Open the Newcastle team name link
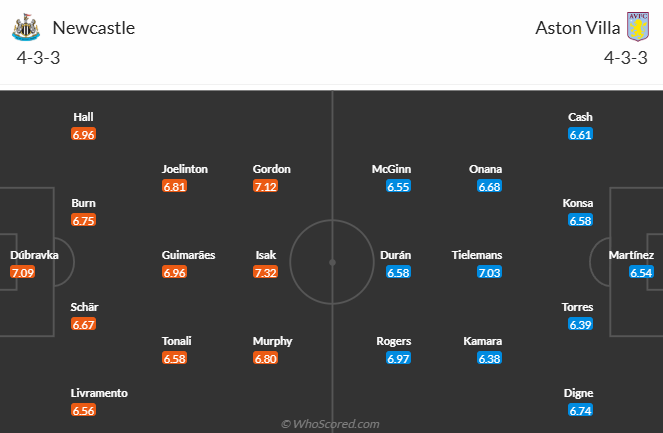 (x=93, y=28)
